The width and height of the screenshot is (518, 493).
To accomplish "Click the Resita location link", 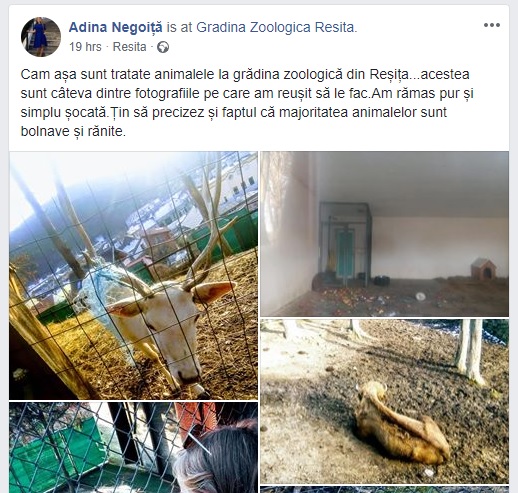I will [x=129, y=47].
